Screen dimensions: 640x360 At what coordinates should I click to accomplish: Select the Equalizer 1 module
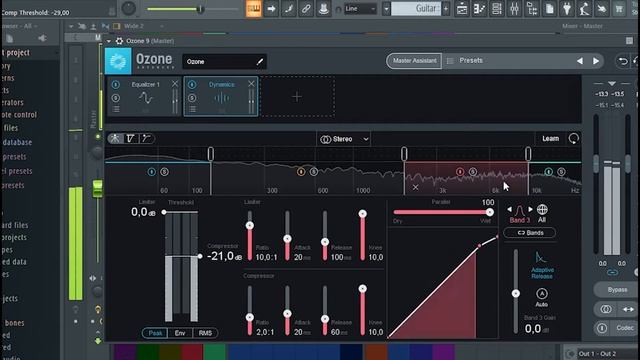point(144,96)
